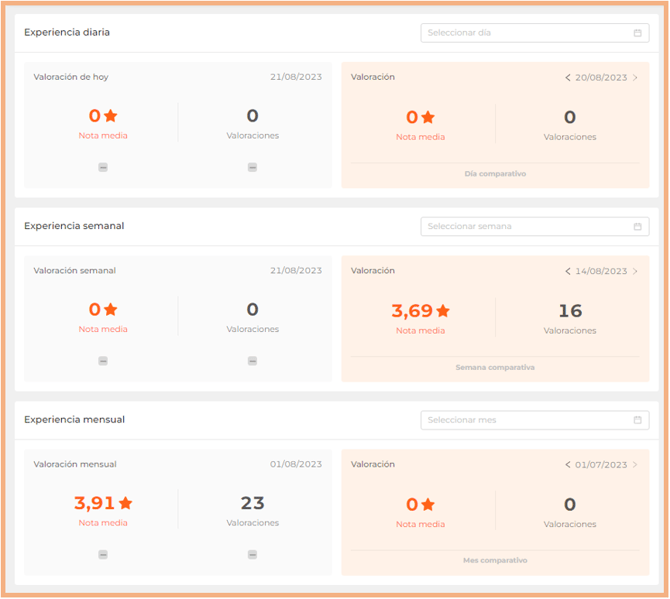Go to next week after 14/08/2023
The image size is (670, 599).
tap(635, 271)
